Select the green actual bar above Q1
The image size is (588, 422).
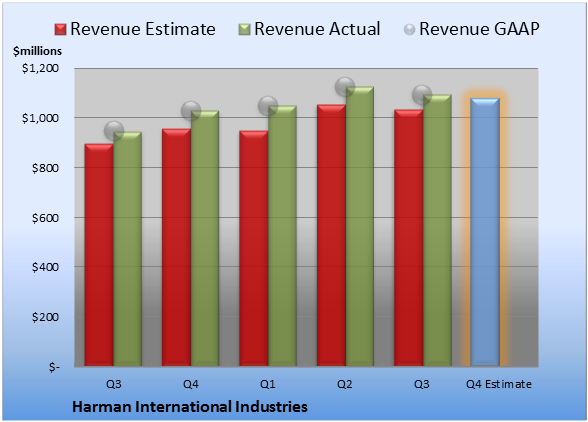282,236
